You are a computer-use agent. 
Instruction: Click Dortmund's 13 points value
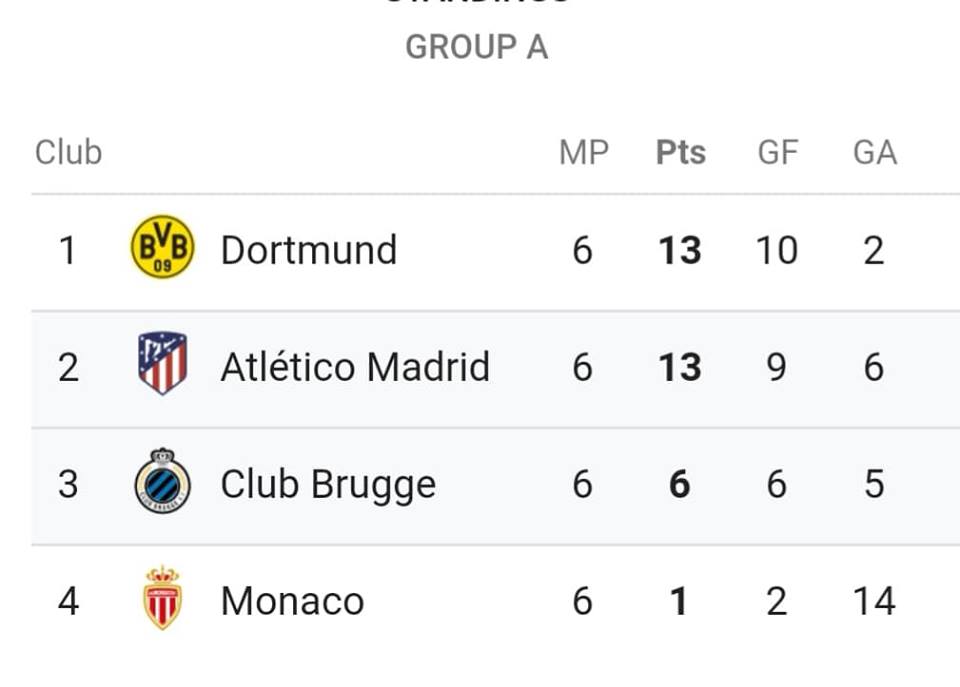point(680,250)
